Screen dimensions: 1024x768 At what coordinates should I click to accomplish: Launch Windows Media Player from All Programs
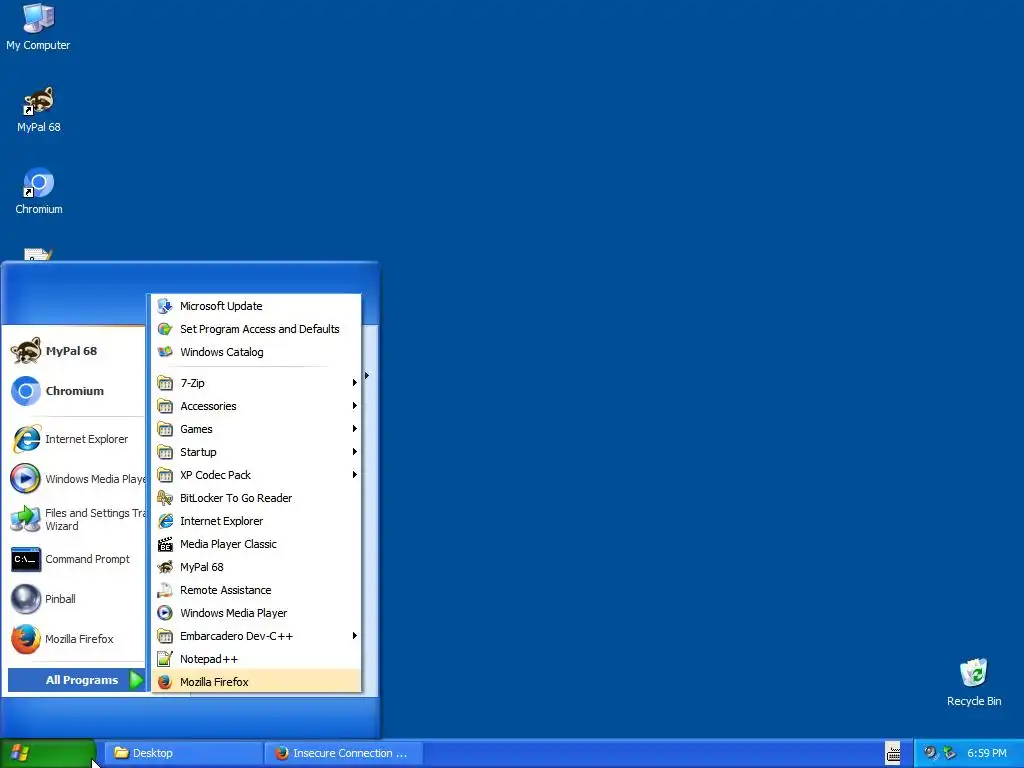tap(256, 613)
